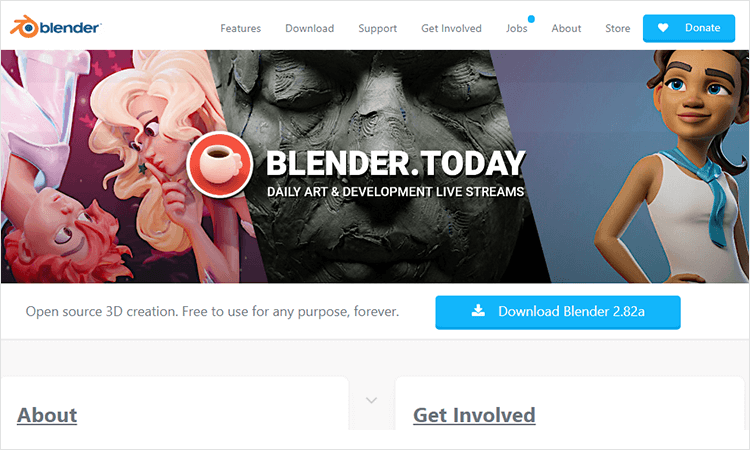Open the Get Involved nav link

(451, 28)
